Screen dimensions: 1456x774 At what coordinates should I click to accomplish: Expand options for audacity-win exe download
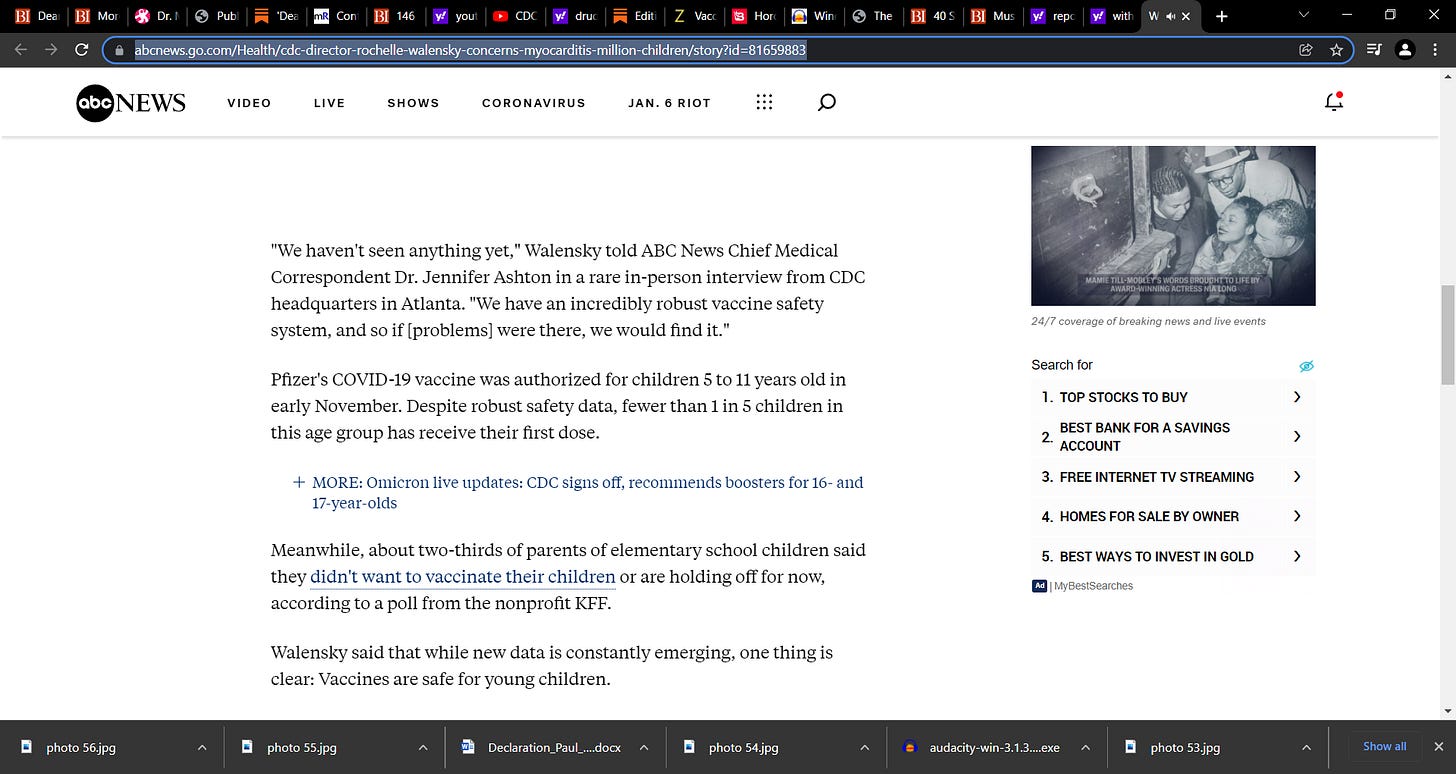point(1086,747)
